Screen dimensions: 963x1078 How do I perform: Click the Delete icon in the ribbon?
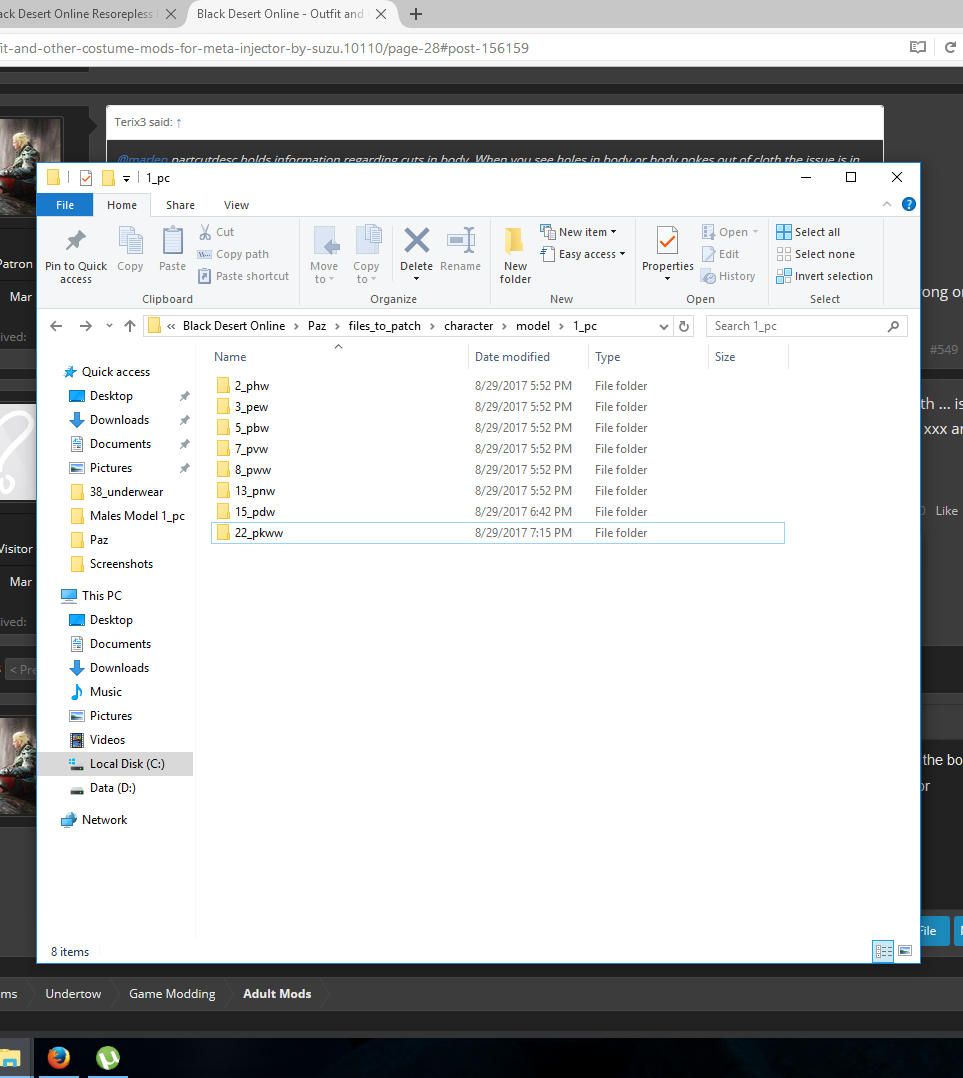[x=416, y=242]
